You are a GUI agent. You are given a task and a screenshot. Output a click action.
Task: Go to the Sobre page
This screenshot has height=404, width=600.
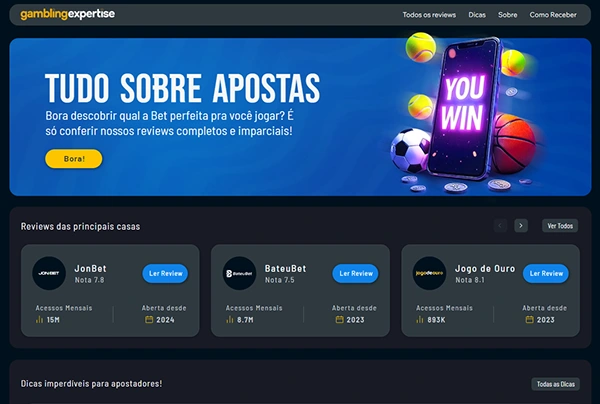(507, 15)
